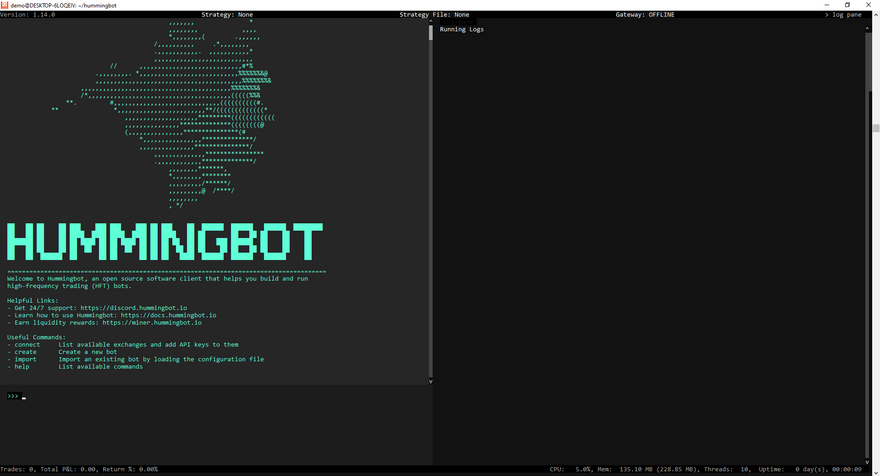This screenshot has height=476, width=880.
Task: Click the Version 1.14.0 label
Action: pyautogui.click(x=28, y=15)
